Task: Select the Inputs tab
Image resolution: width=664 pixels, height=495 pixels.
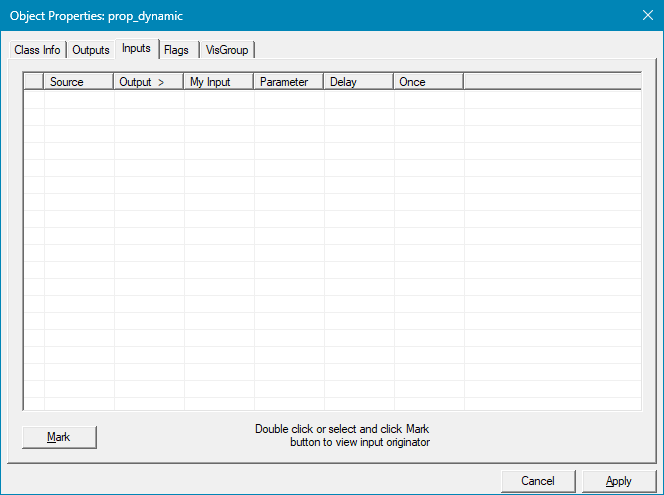Action: (x=136, y=48)
